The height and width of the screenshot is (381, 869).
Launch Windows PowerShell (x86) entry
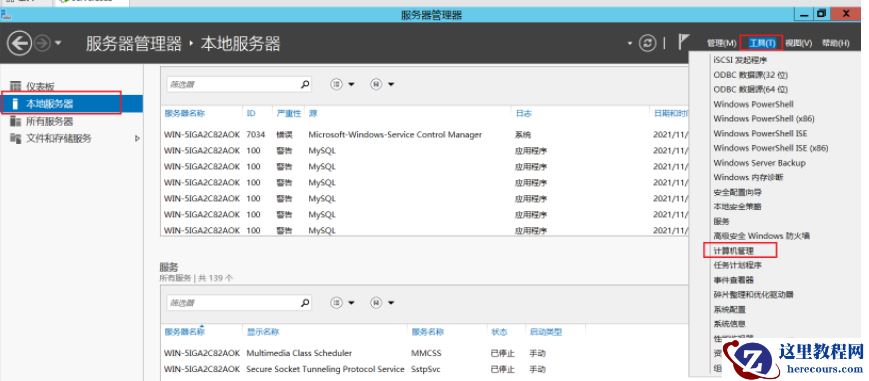coord(764,118)
